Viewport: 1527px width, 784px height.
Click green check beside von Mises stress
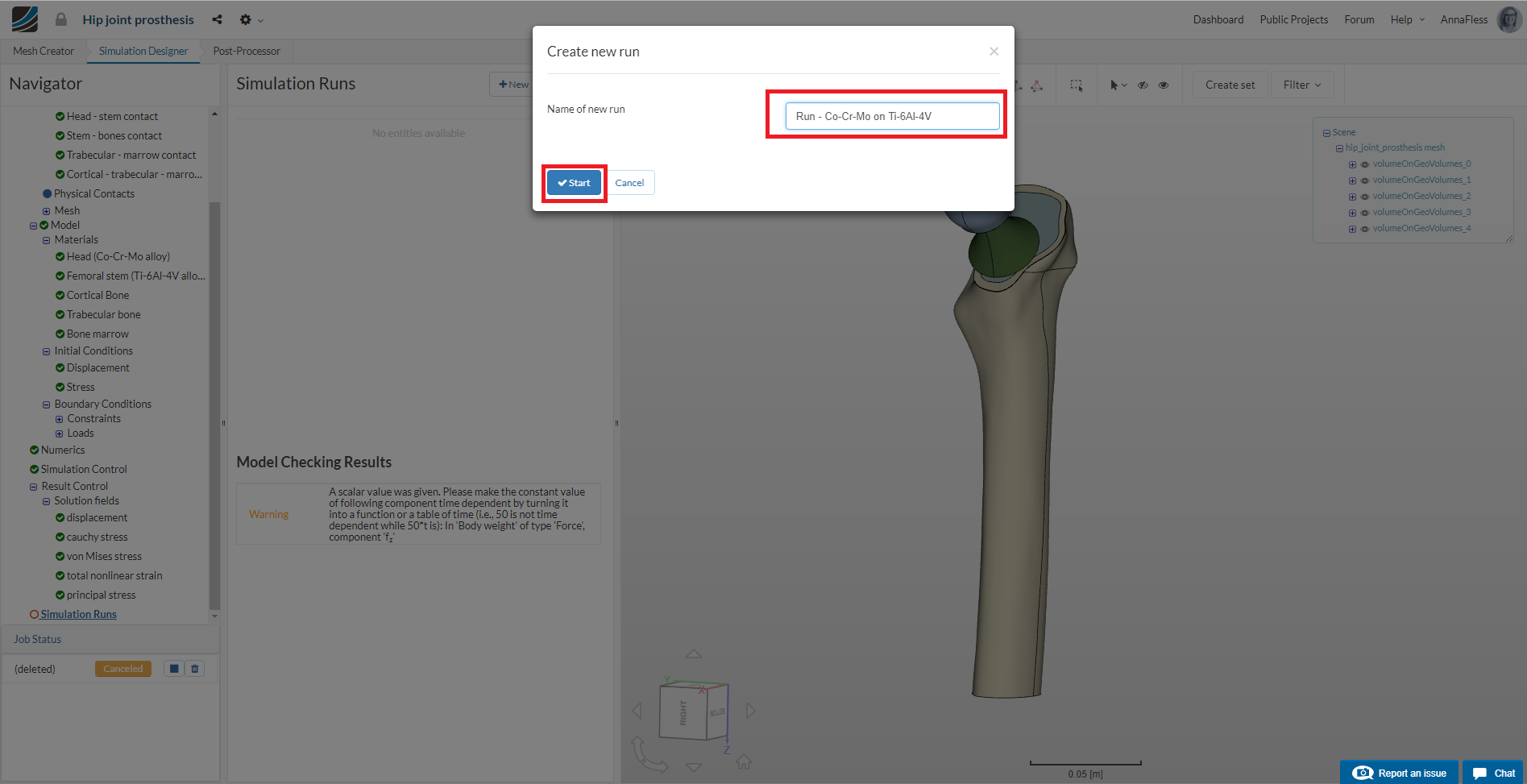tap(60, 556)
